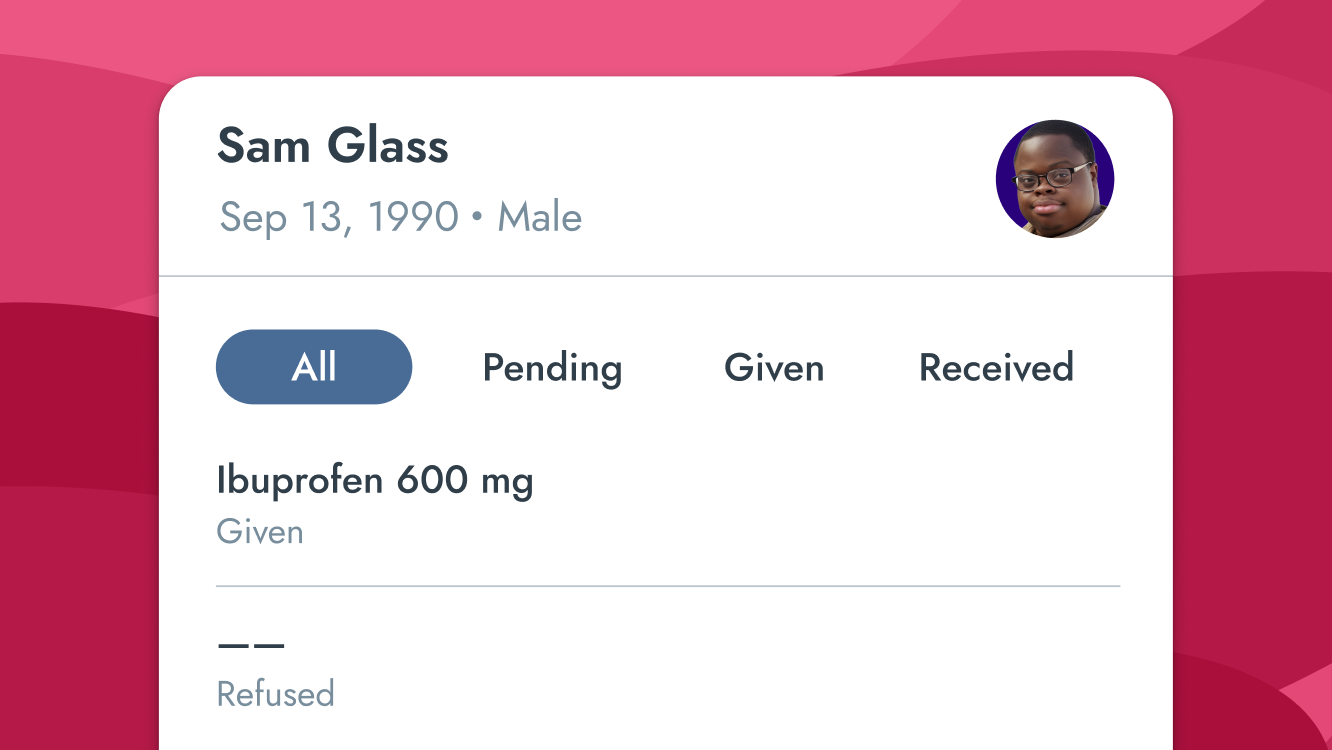This screenshot has height=750, width=1332.
Task: Select the unnamed medication dash placeholder
Action: pos(251,646)
